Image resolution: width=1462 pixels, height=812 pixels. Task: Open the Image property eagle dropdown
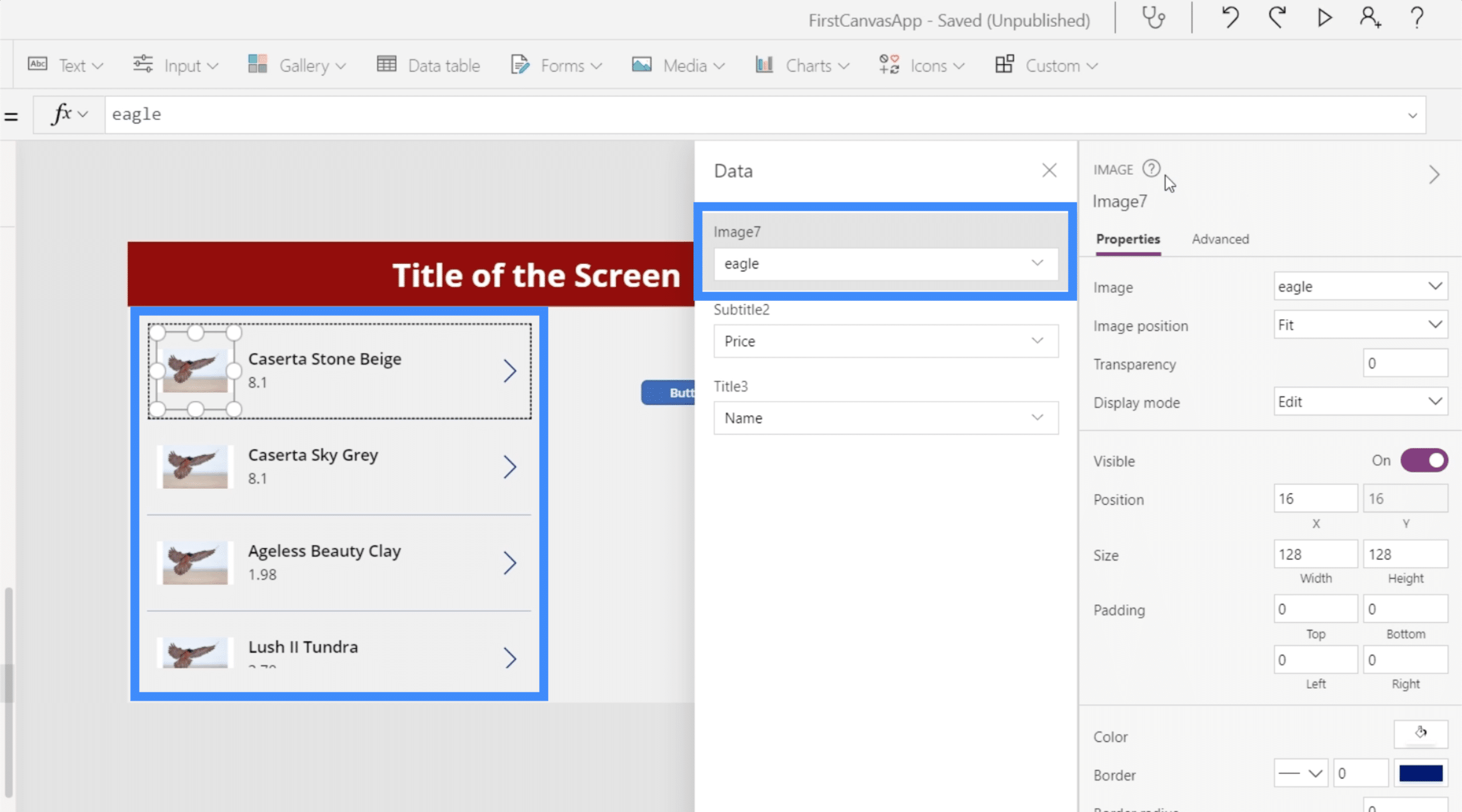tap(1360, 286)
